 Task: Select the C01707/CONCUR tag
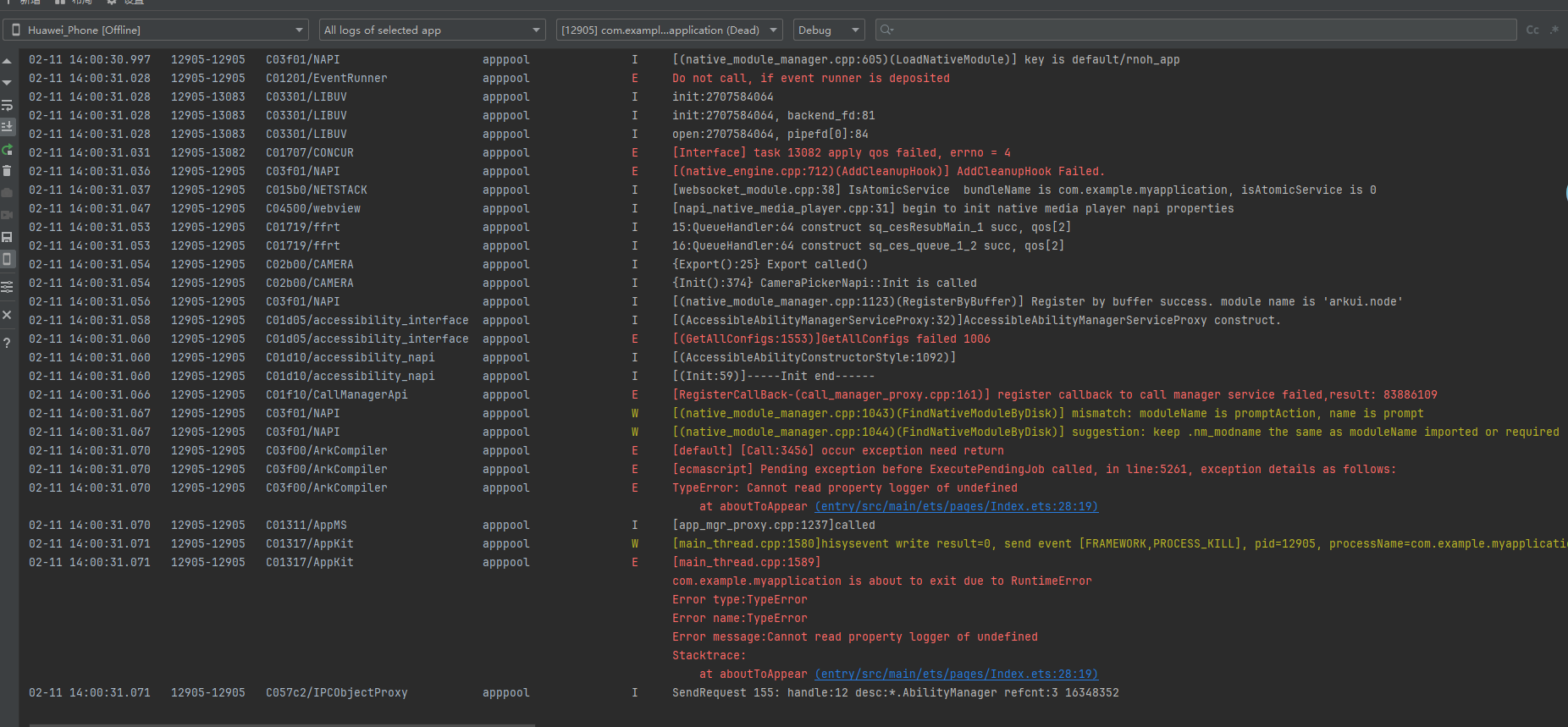point(309,152)
